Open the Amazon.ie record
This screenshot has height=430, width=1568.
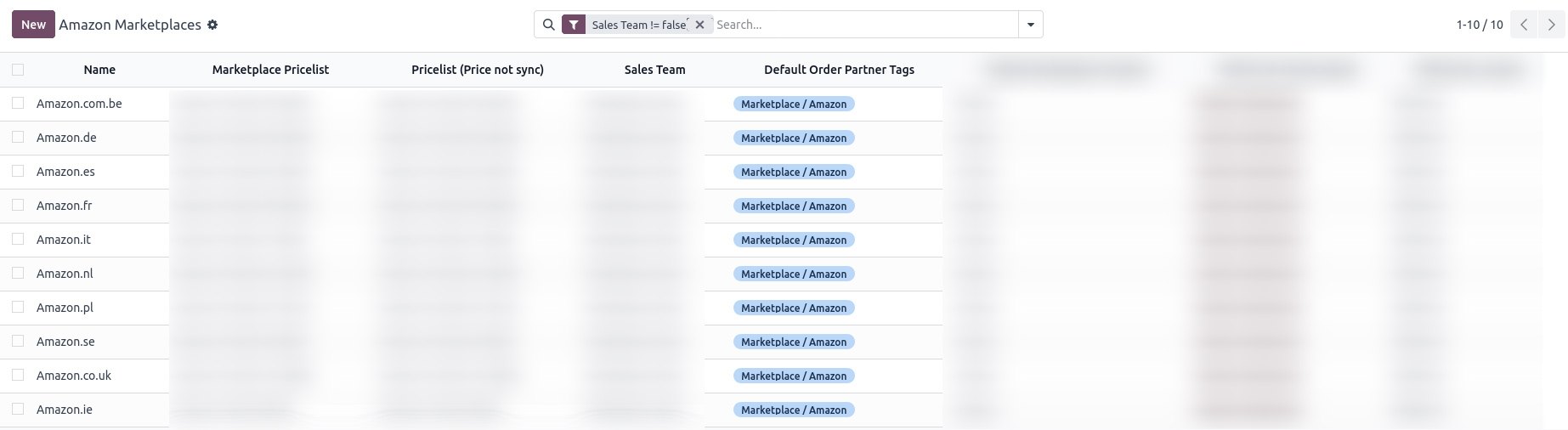pyautogui.click(x=65, y=410)
